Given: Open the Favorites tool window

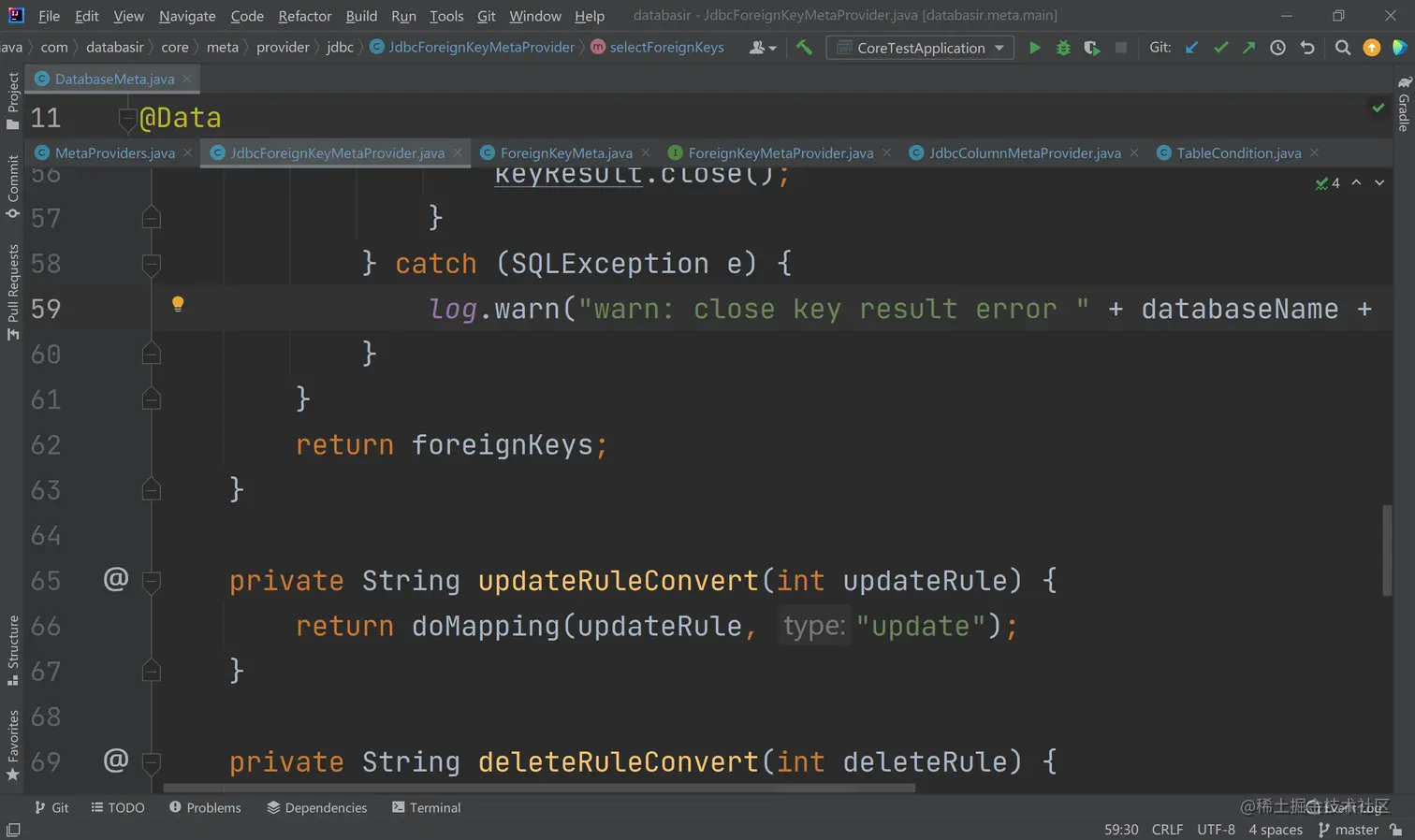Looking at the screenshot, I should pyautogui.click(x=12, y=746).
